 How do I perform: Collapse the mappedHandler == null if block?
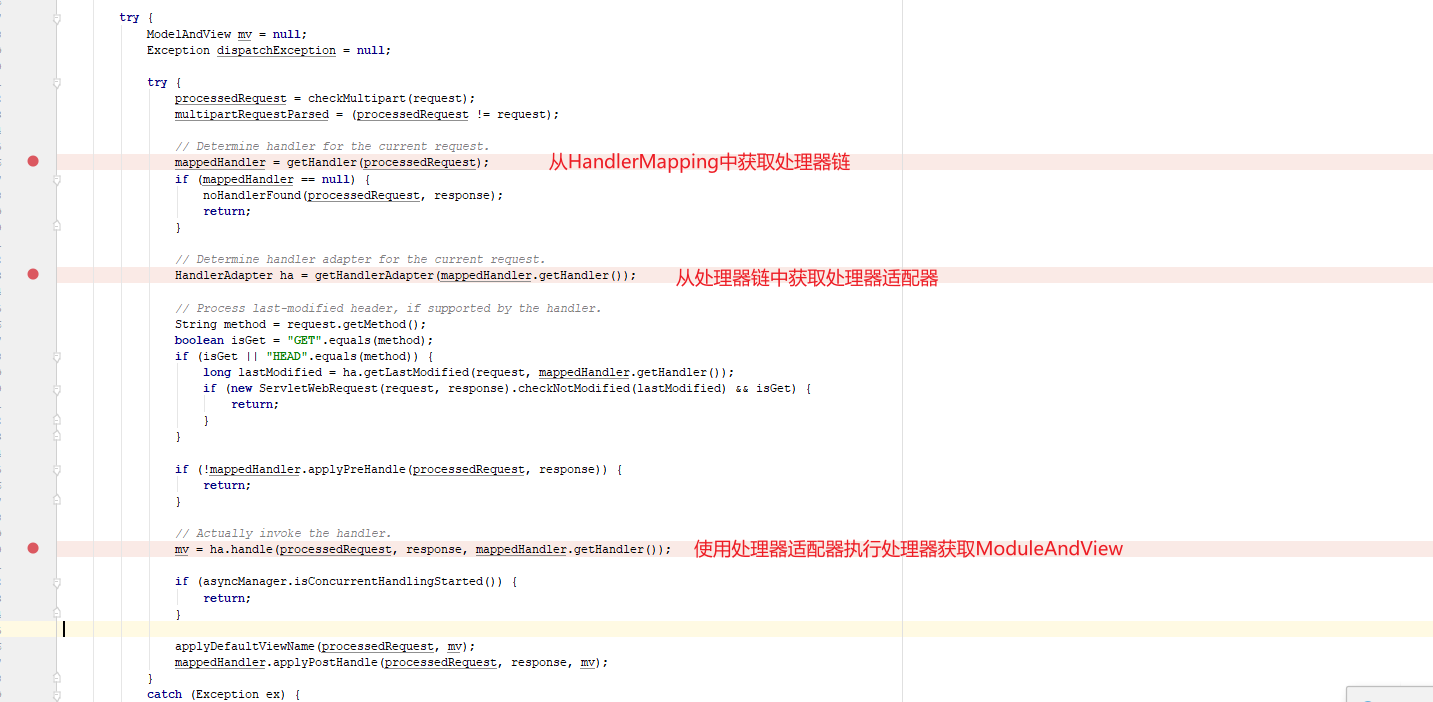click(57, 180)
